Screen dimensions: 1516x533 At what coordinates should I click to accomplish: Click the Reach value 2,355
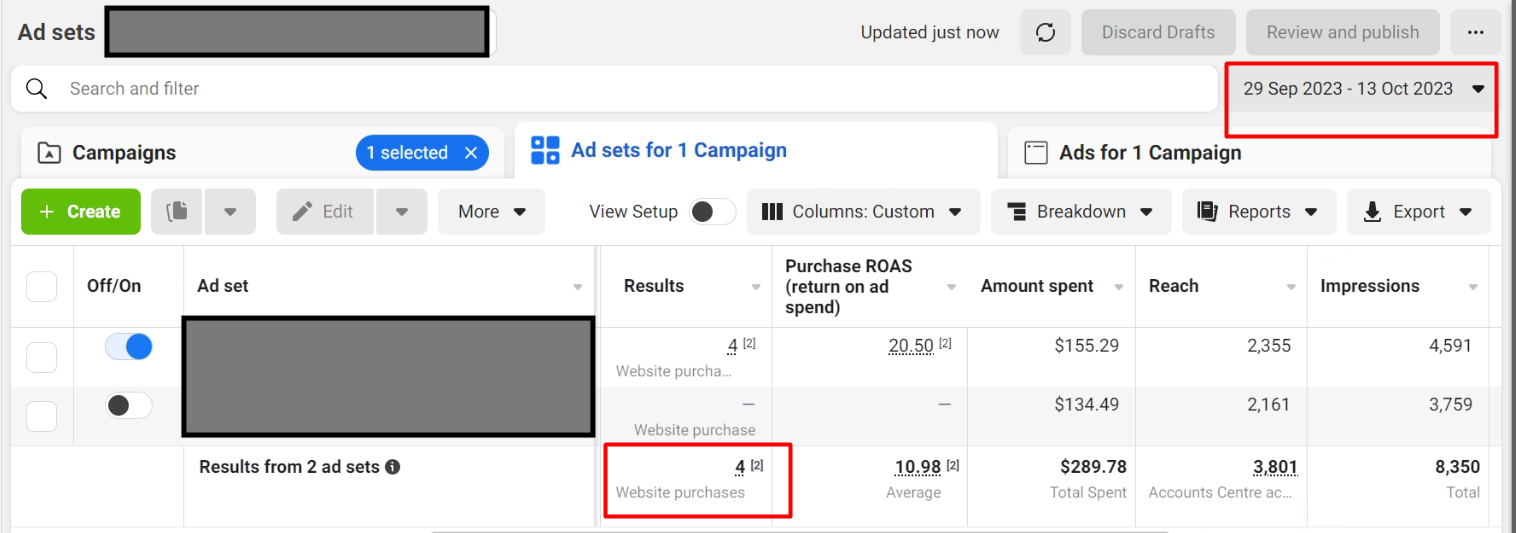pos(1267,346)
